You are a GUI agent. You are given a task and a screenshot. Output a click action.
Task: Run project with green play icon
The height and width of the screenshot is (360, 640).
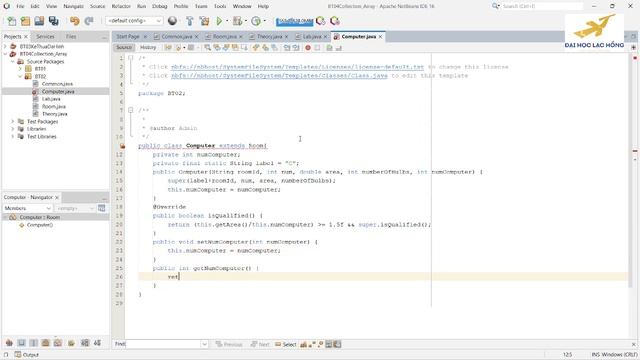coord(220,21)
